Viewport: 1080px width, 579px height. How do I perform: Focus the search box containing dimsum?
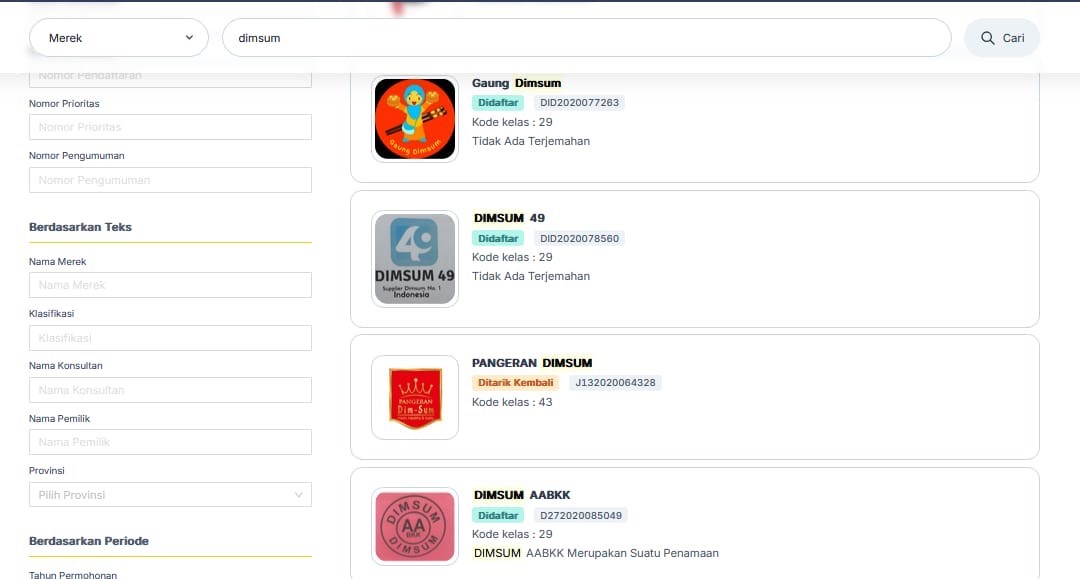coord(586,38)
